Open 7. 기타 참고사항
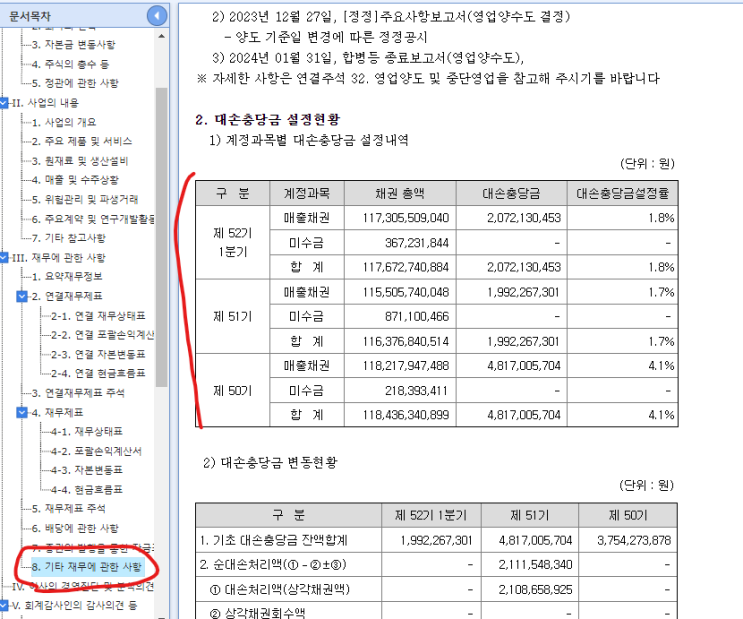743x619 pixels. [69, 238]
